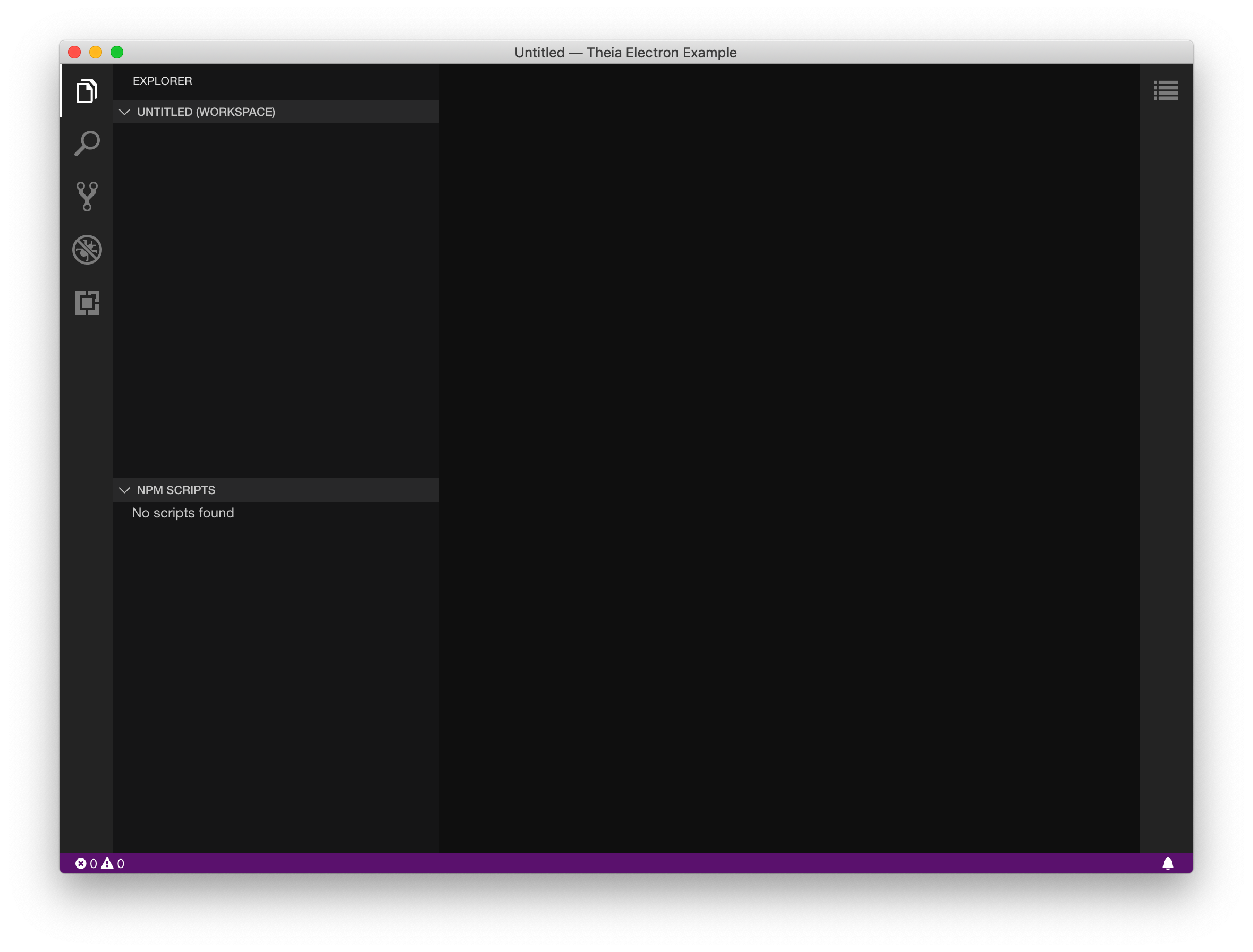Click the errors indicator in the status bar
The image size is (1253, 952).
pyautogui.click(x=86, y=863)
